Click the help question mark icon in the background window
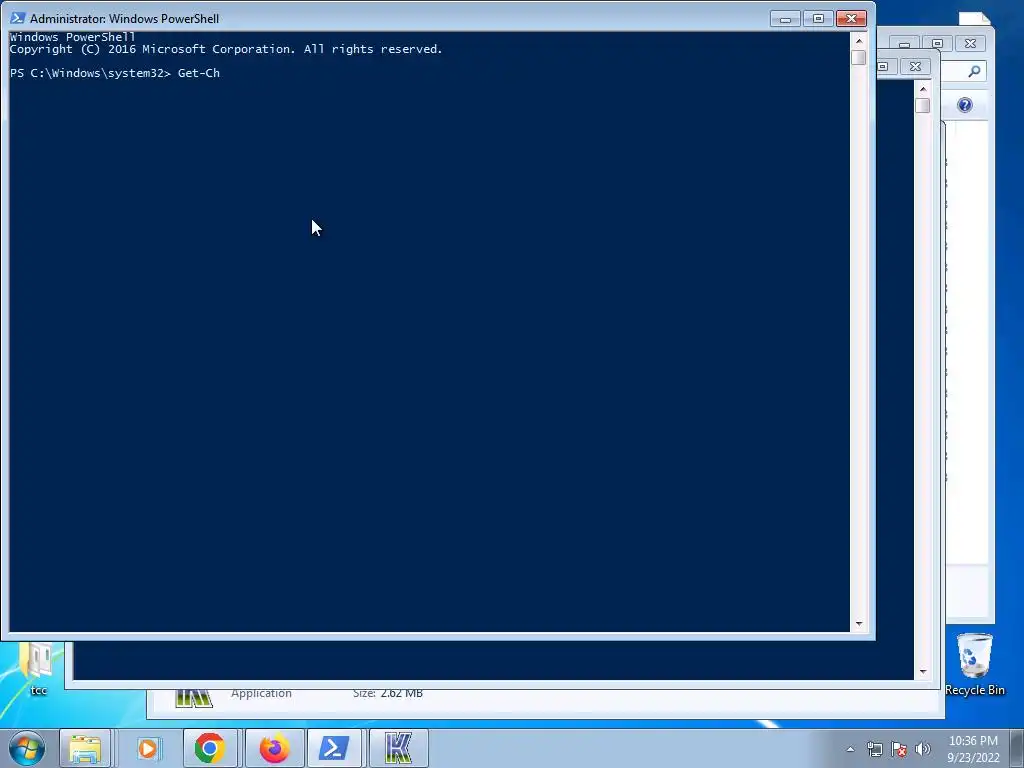The width and height of the screenshot is (1024, 768). coord(965,105)
